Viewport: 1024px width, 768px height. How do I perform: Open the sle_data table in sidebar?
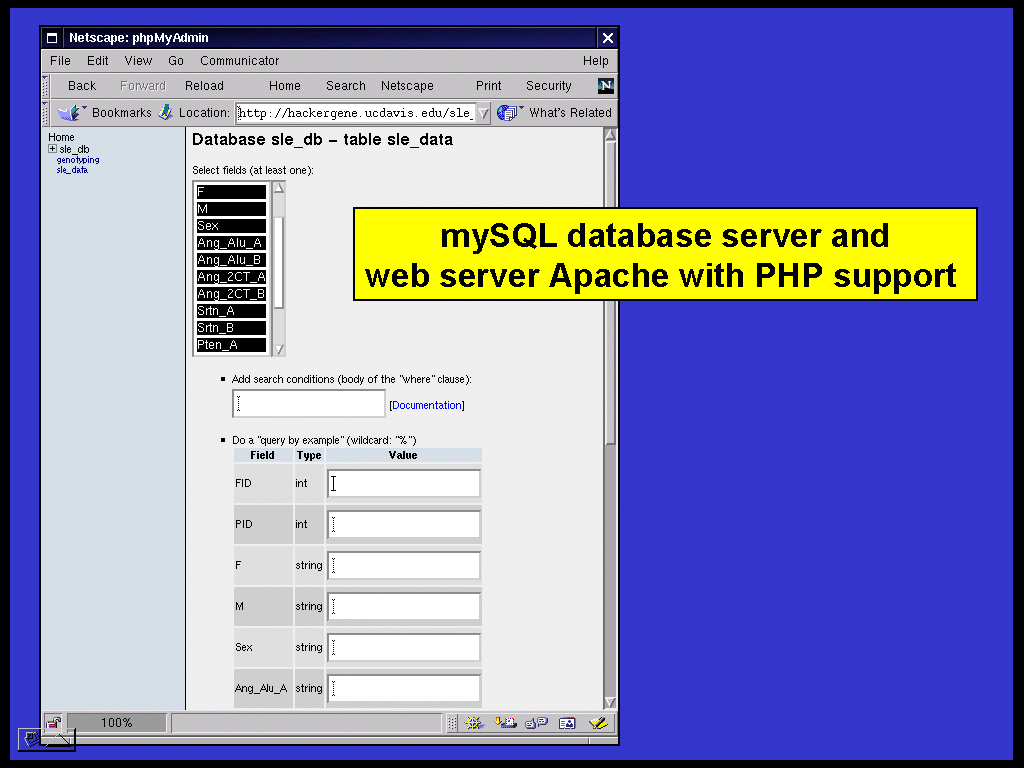pos(72,170)
